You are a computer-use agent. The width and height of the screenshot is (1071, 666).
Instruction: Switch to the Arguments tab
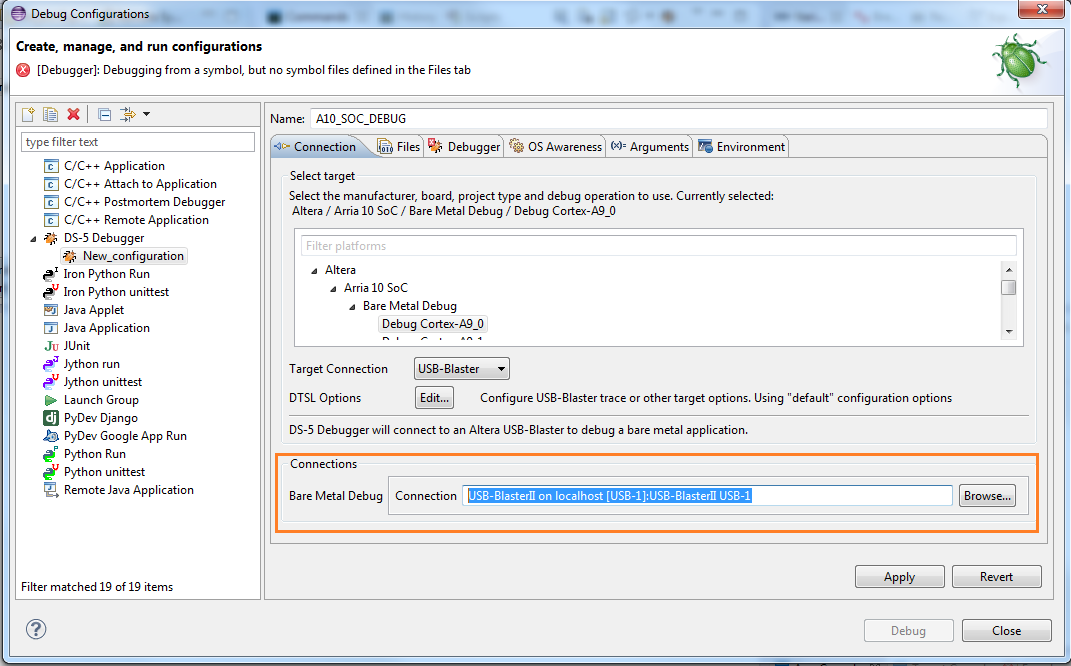[x=650, y=147]
